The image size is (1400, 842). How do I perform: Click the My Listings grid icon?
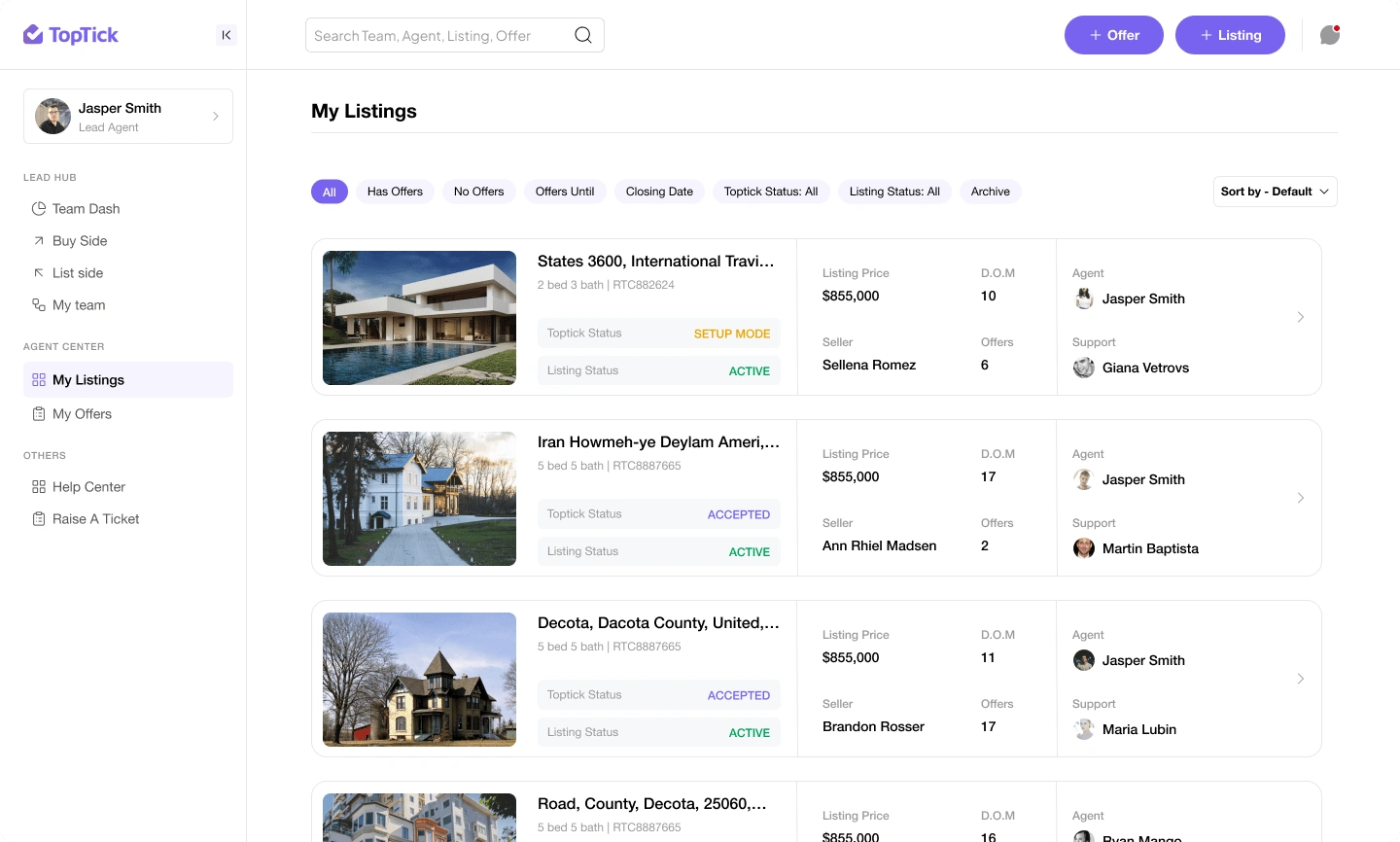(39, 380)
